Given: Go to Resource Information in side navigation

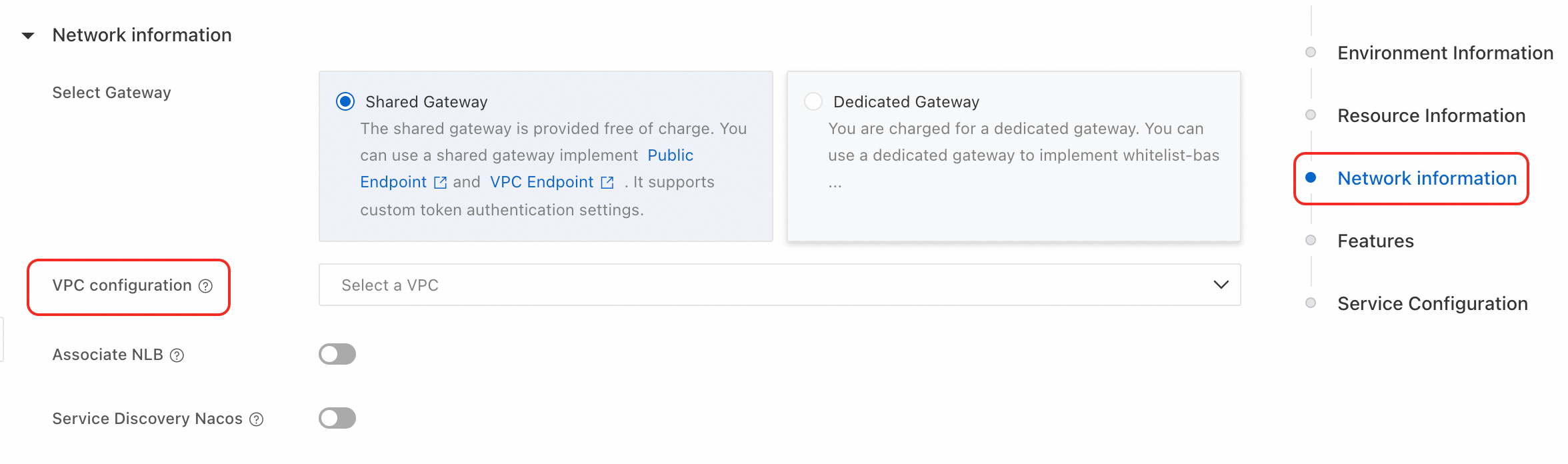Looking at the screenshot, I should pos(1431,115).
